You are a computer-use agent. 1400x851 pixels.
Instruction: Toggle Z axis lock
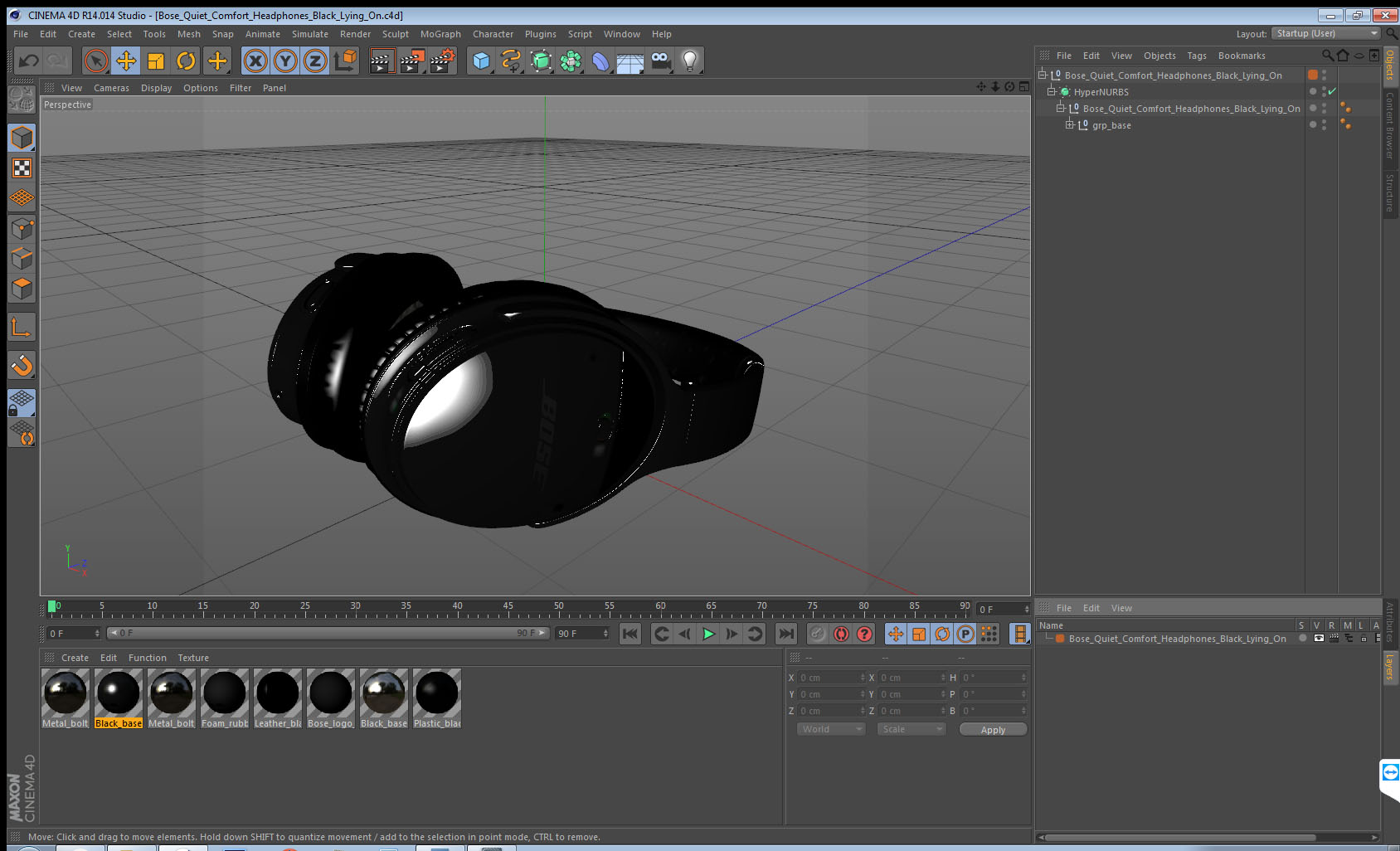pyautogui.click(x=315, y=61)
